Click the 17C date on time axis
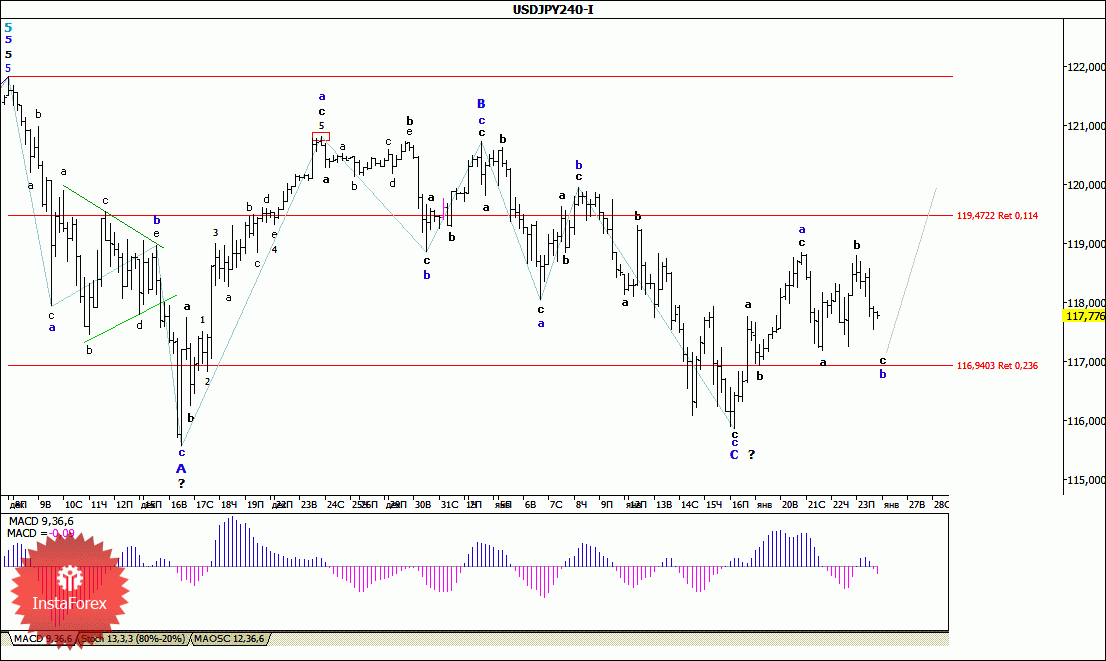 (205, 504)
